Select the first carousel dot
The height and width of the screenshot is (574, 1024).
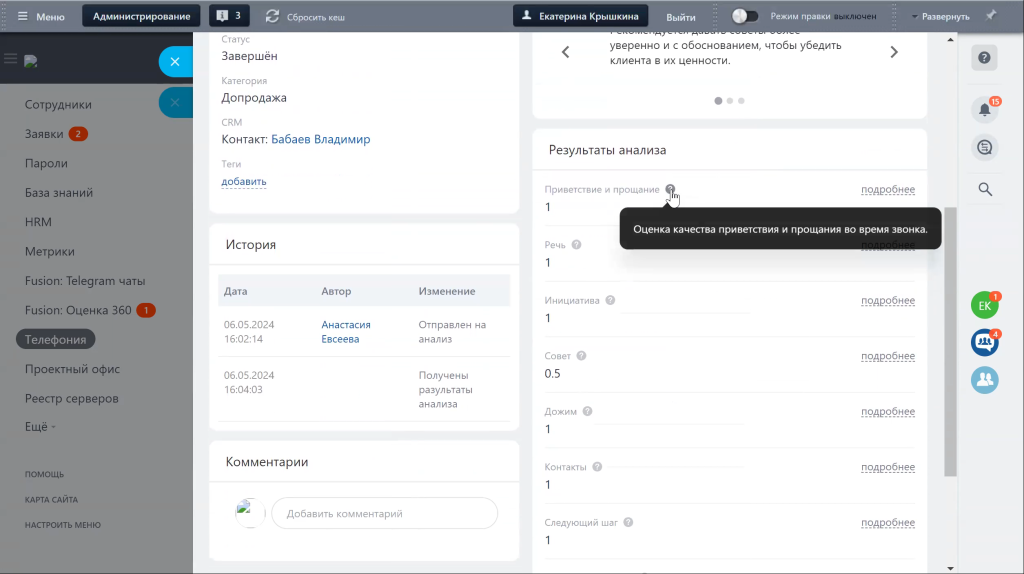(x=718, y=101)
